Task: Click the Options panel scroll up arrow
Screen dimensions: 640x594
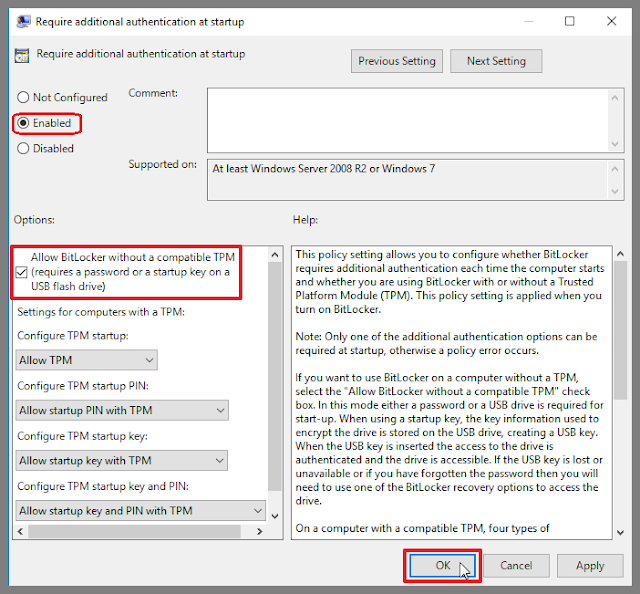Action: [275, 255]
